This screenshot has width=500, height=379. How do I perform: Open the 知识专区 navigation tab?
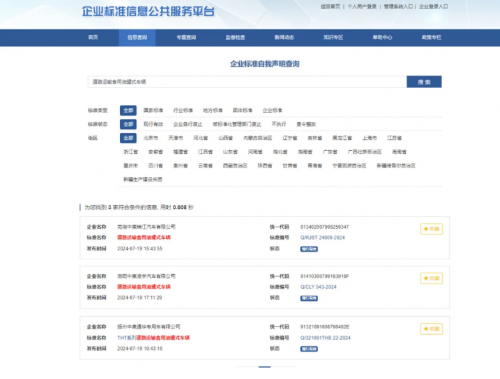(x=333, y=37)
